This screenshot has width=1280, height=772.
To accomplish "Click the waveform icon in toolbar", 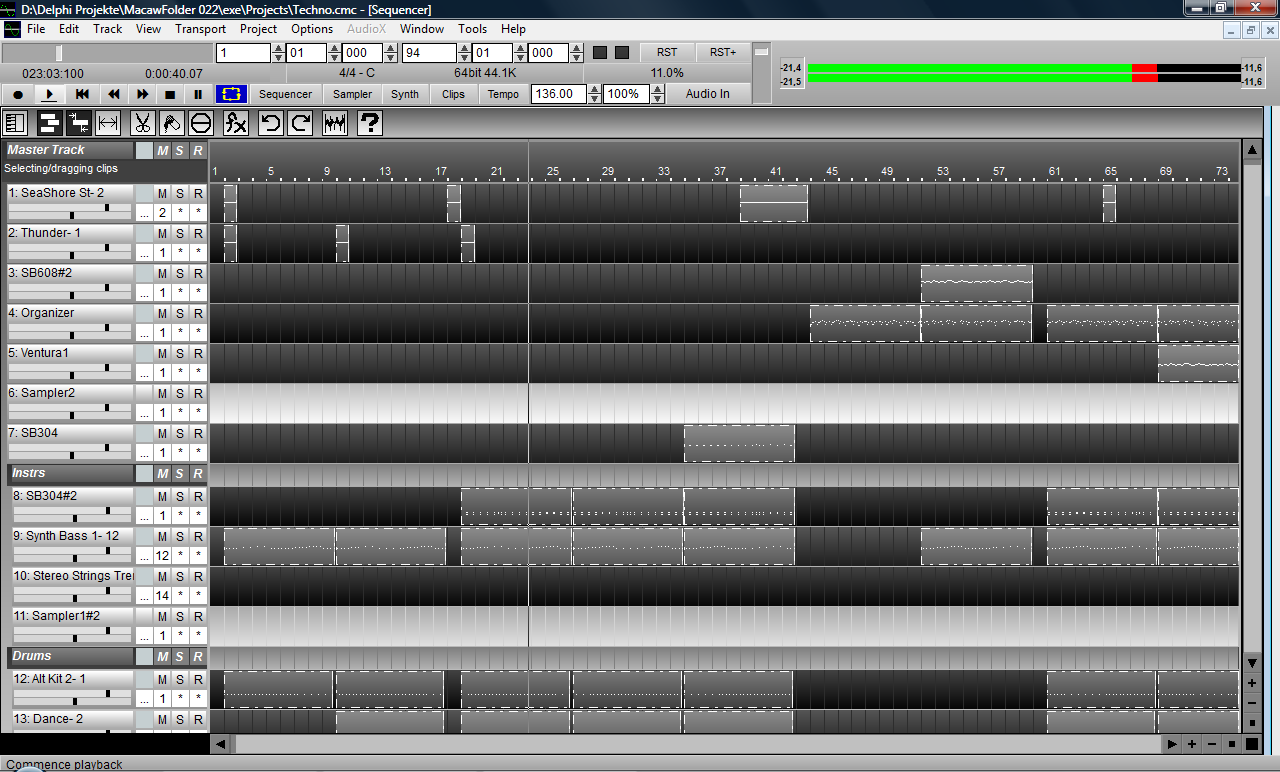I will (x=336, y=123).
